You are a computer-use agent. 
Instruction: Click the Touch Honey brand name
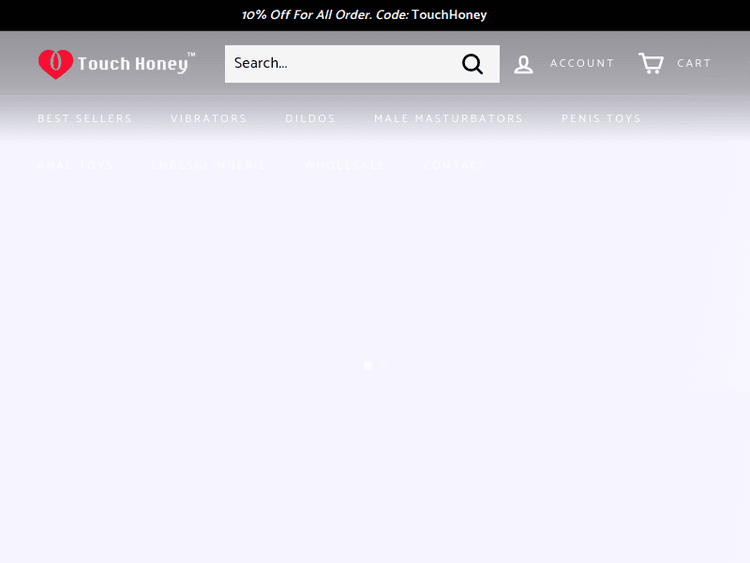[133, 64]
